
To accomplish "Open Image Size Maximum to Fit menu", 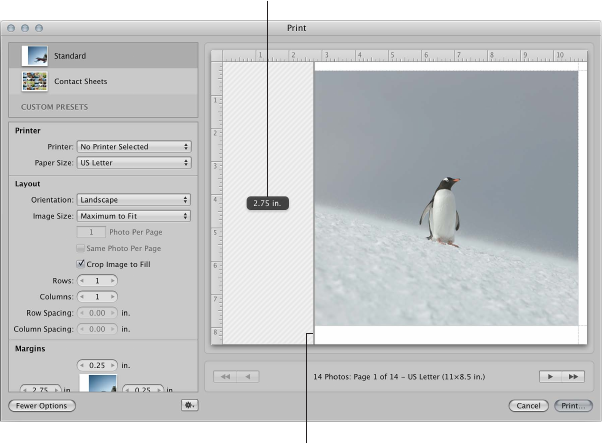I will [134, 216].
